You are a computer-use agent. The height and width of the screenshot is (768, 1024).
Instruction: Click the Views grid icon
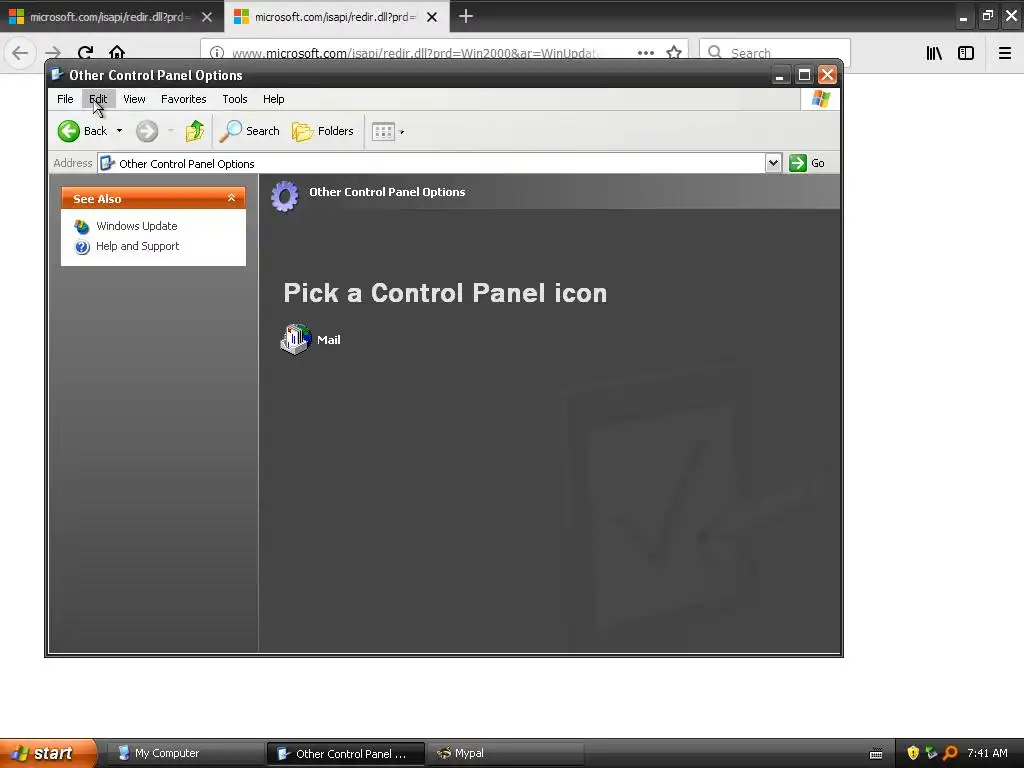click(383, 132)
